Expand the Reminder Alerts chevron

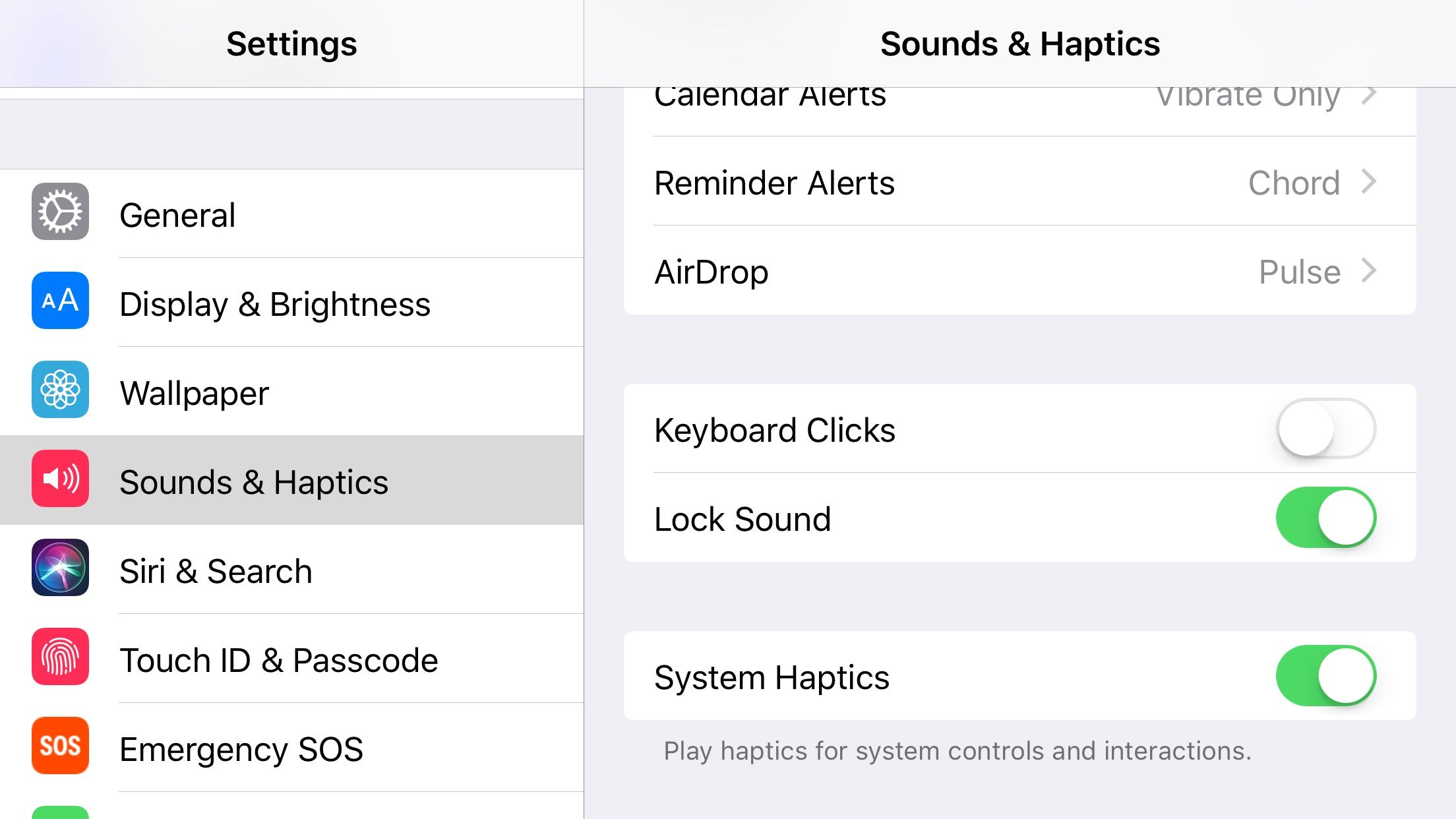(1371, 183)
